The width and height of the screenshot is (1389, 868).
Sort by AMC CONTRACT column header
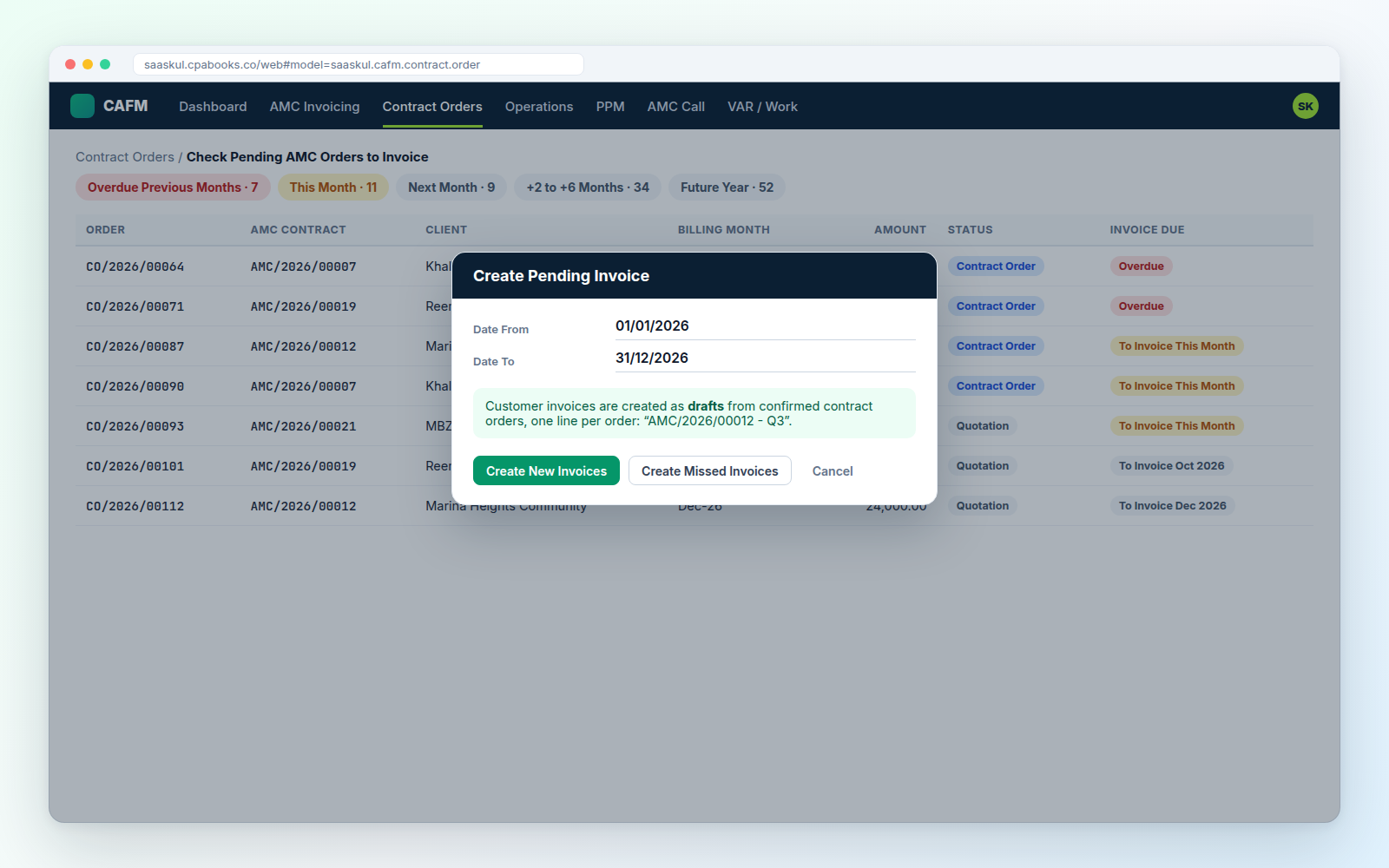coord(298,230)
